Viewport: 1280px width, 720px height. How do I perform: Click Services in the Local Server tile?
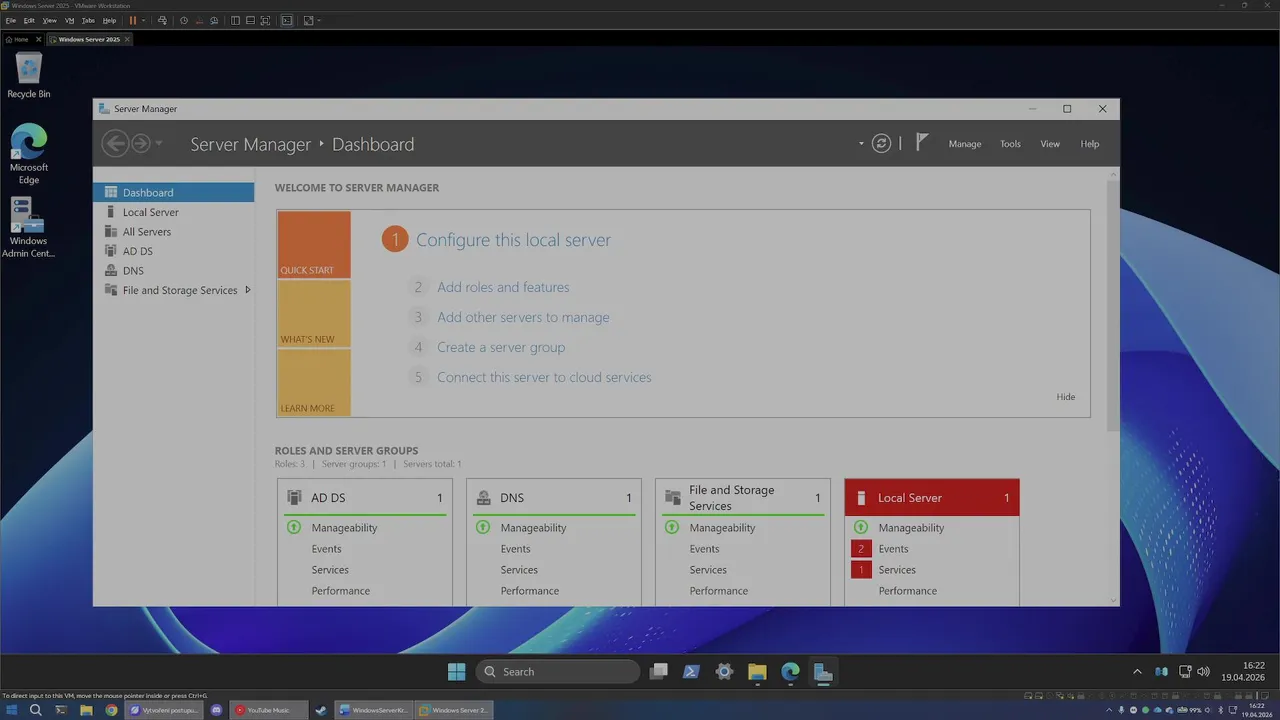coord(897,570)
